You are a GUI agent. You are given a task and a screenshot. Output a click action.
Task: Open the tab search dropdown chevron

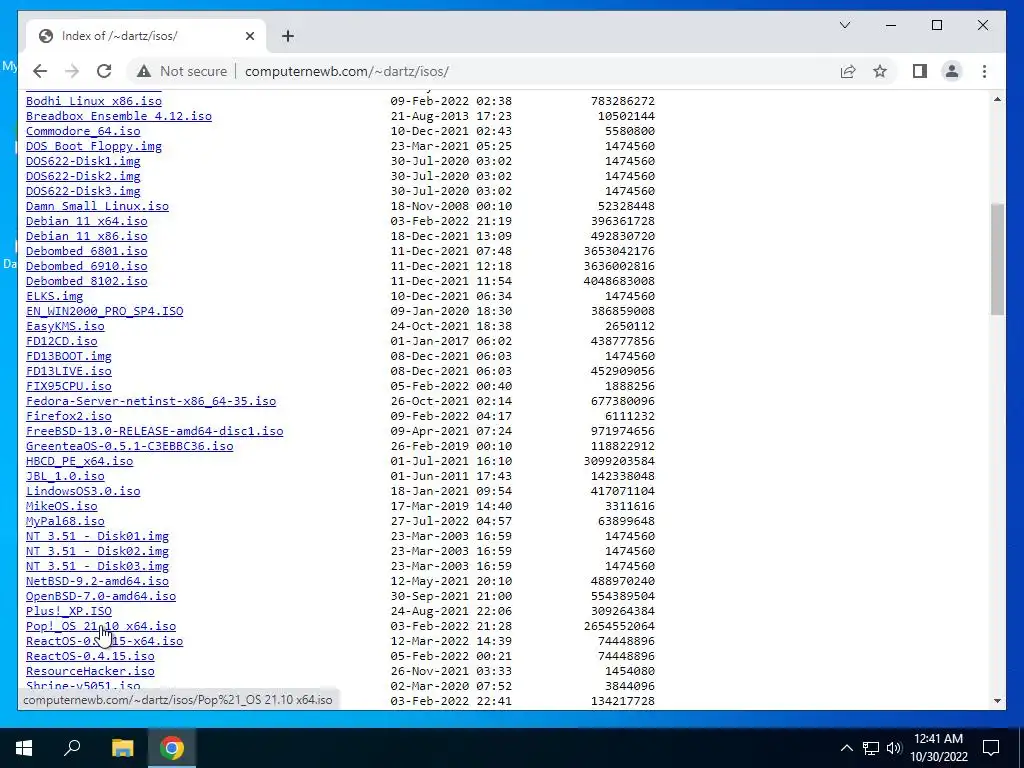coord(844,25)
